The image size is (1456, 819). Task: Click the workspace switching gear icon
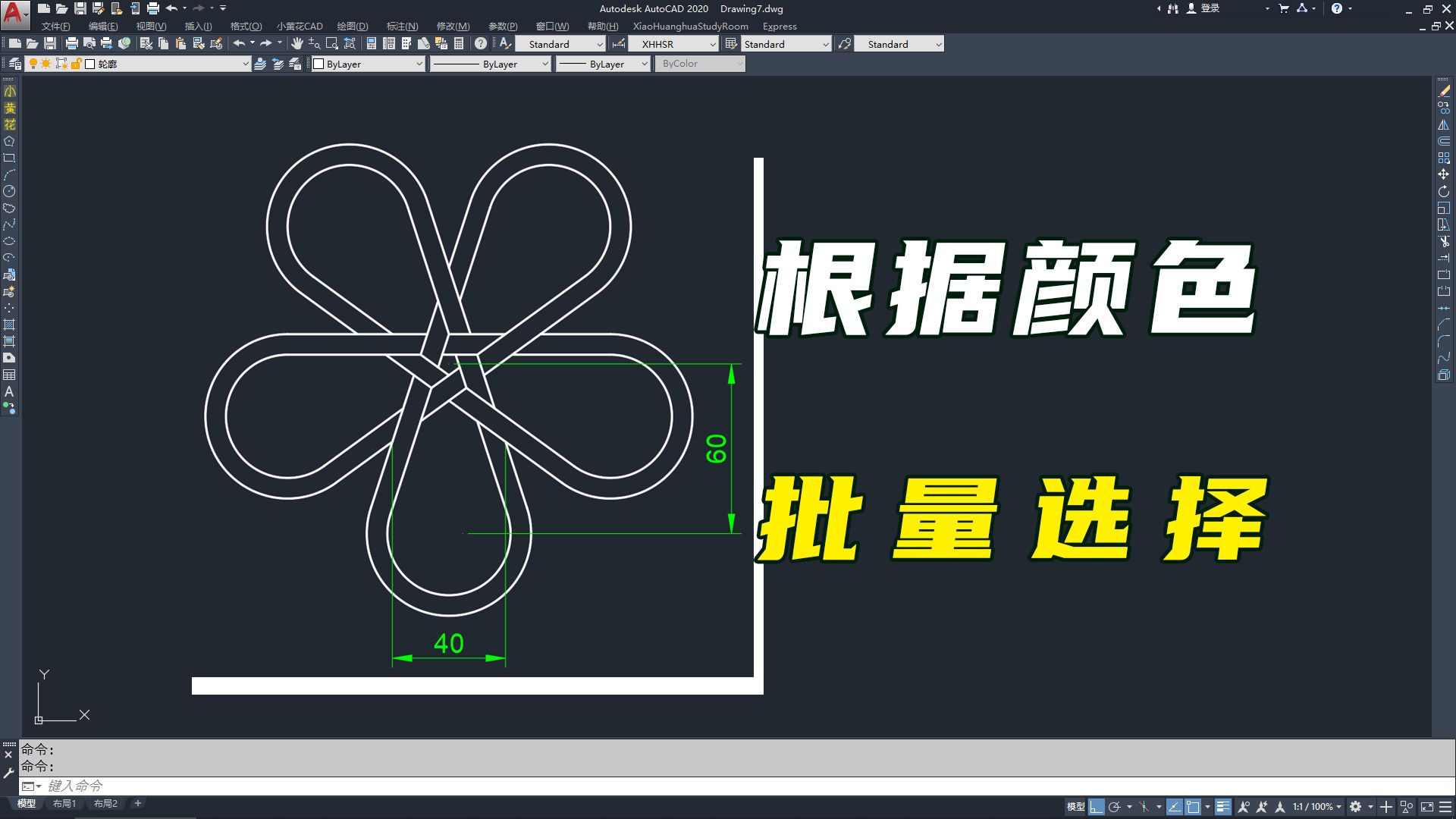(1355, 807)
